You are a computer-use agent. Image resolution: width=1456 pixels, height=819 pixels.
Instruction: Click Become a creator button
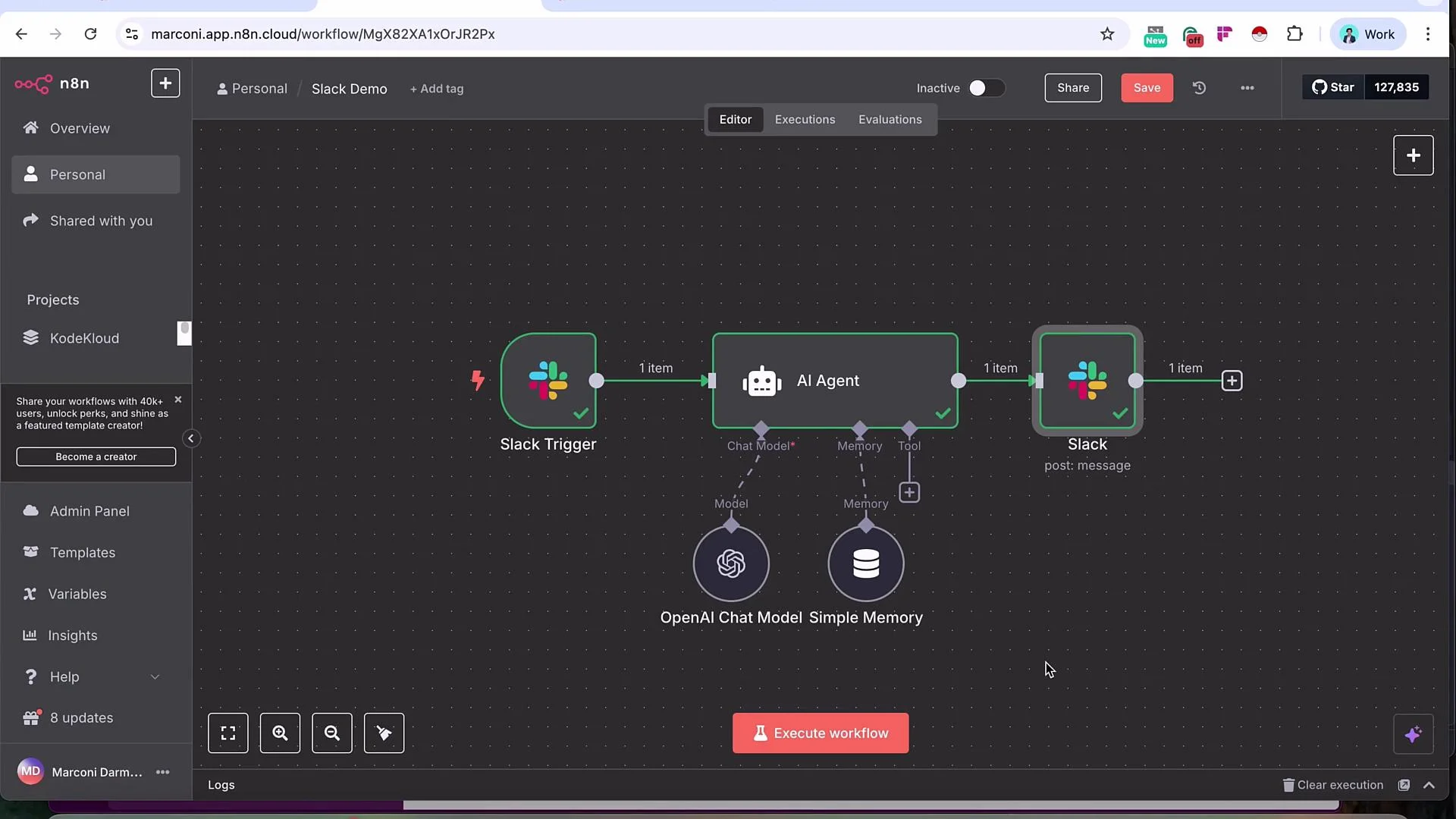[96, 457]
